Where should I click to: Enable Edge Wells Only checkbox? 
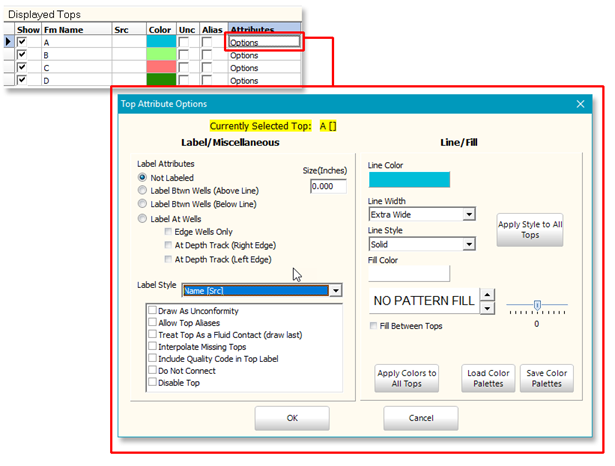168,231
